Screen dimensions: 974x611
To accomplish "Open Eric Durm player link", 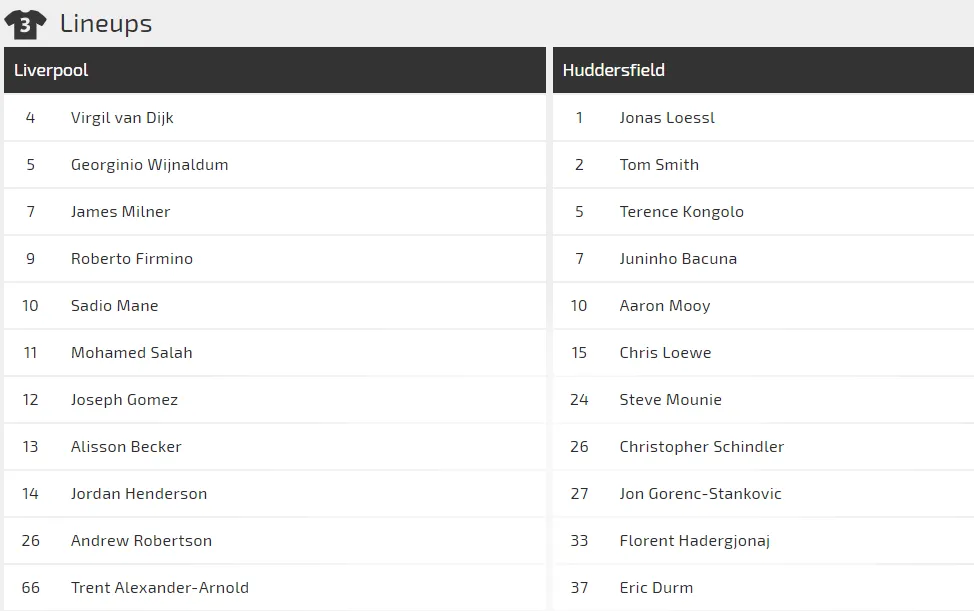I will 656,588.
